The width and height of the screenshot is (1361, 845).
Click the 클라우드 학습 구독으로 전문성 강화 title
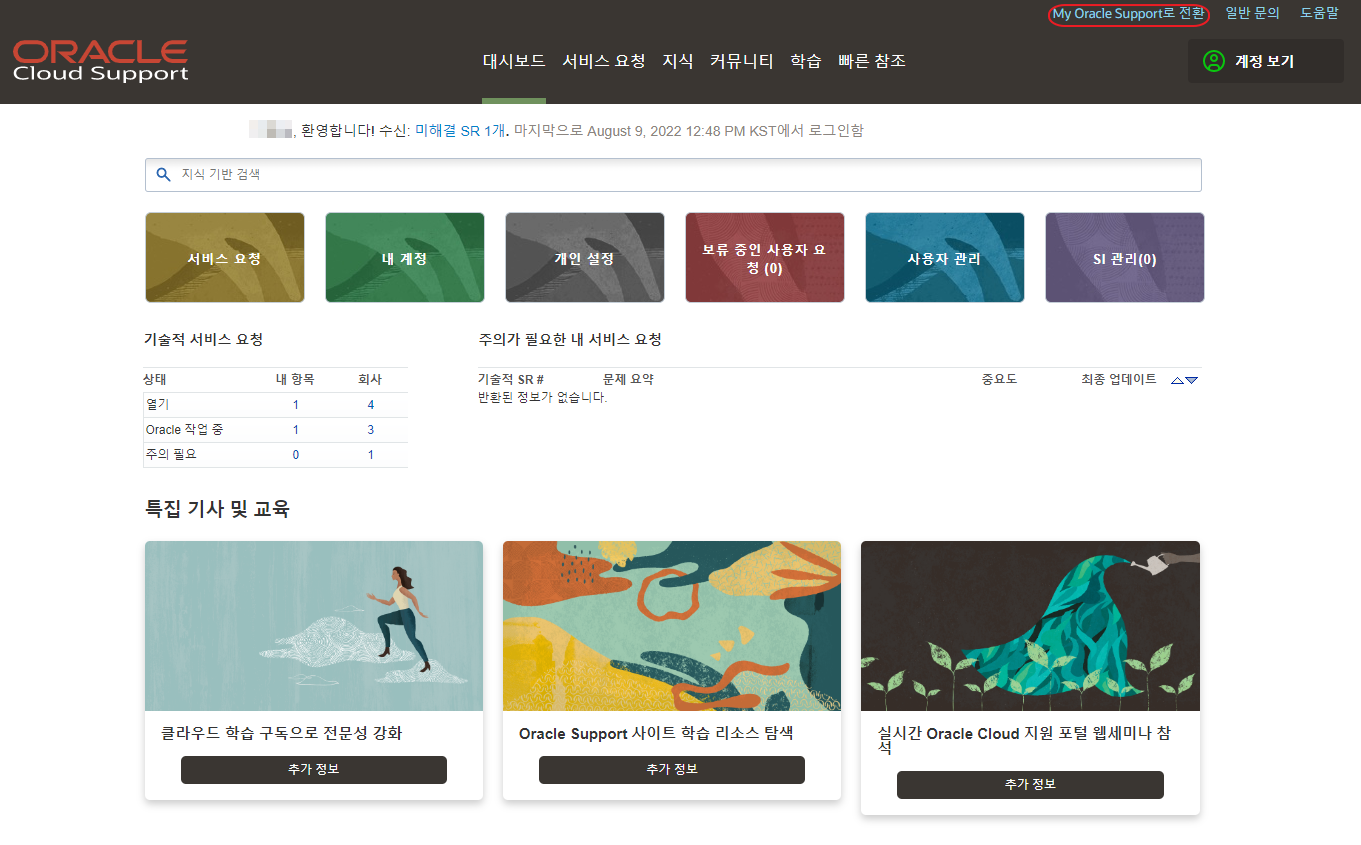[282, 733]
